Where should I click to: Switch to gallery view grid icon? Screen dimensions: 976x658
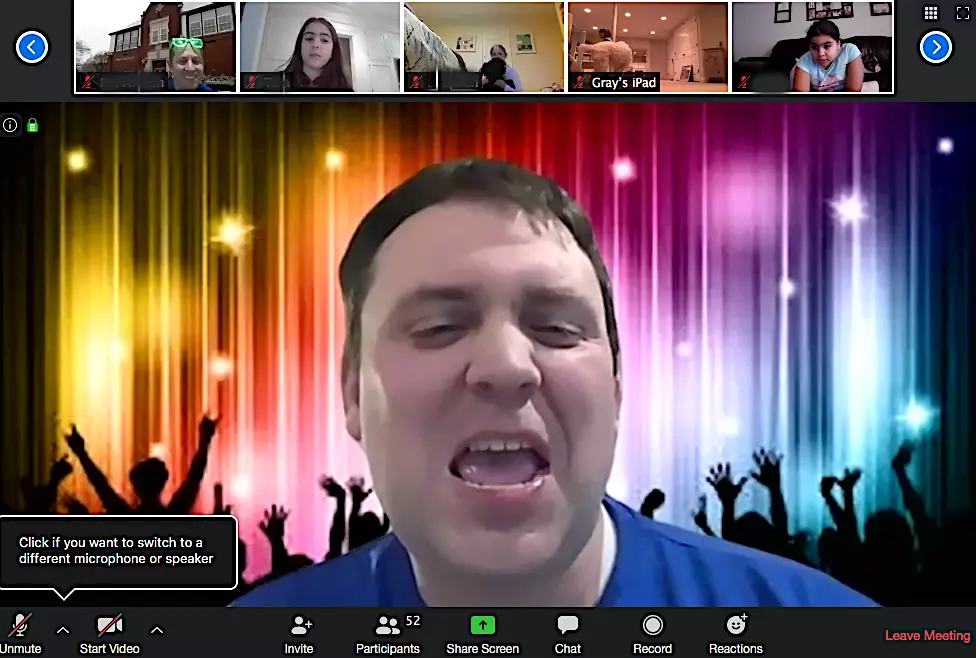[931, 13]
